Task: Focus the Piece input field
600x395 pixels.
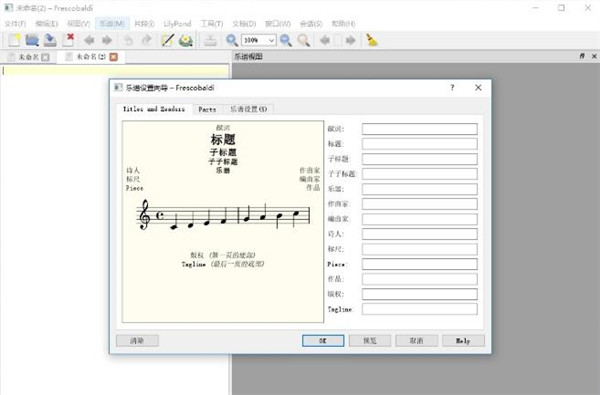Action: 420,264
